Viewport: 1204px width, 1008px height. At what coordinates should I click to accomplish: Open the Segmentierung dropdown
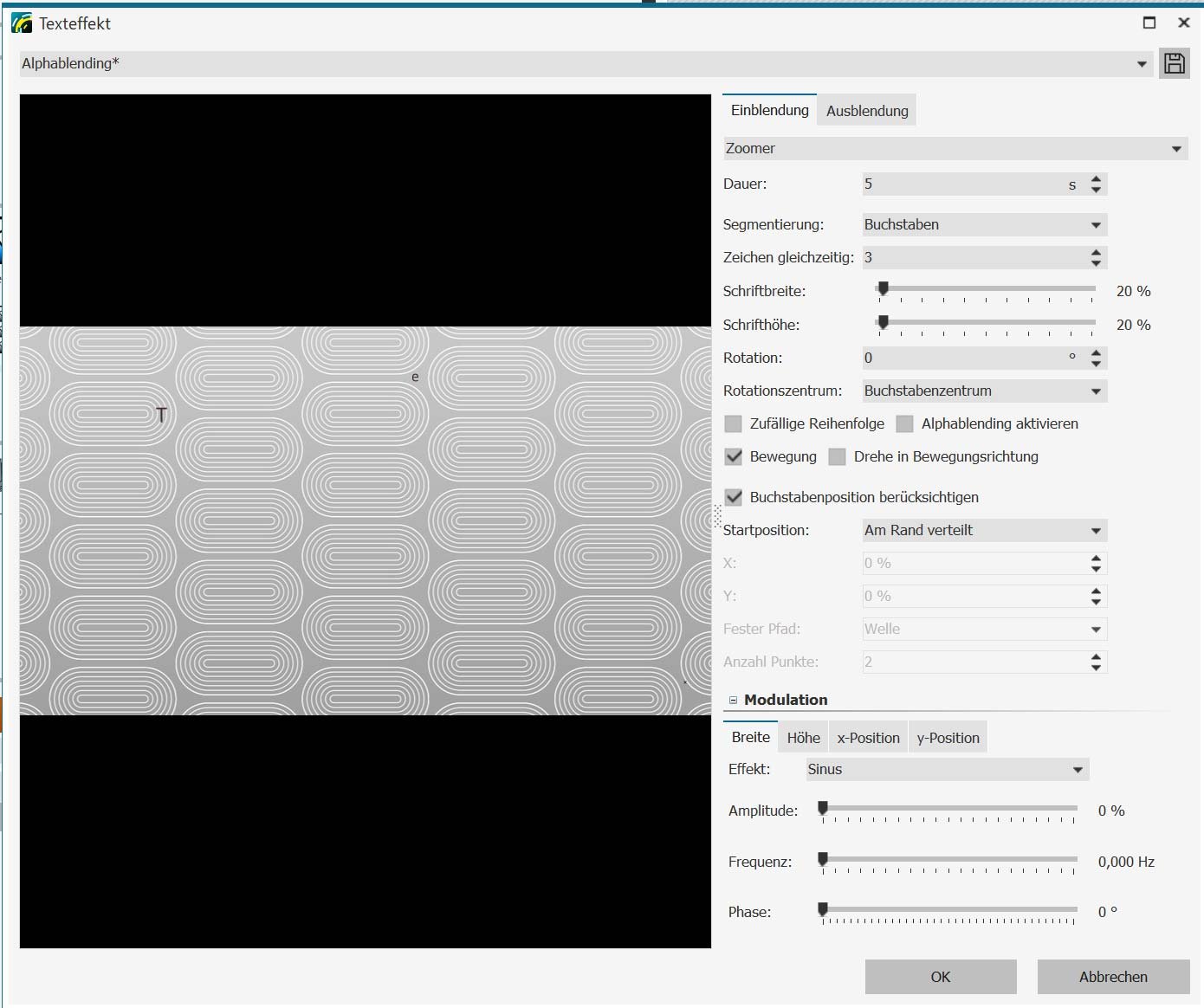pyautogui.click(x=985, y=224)
